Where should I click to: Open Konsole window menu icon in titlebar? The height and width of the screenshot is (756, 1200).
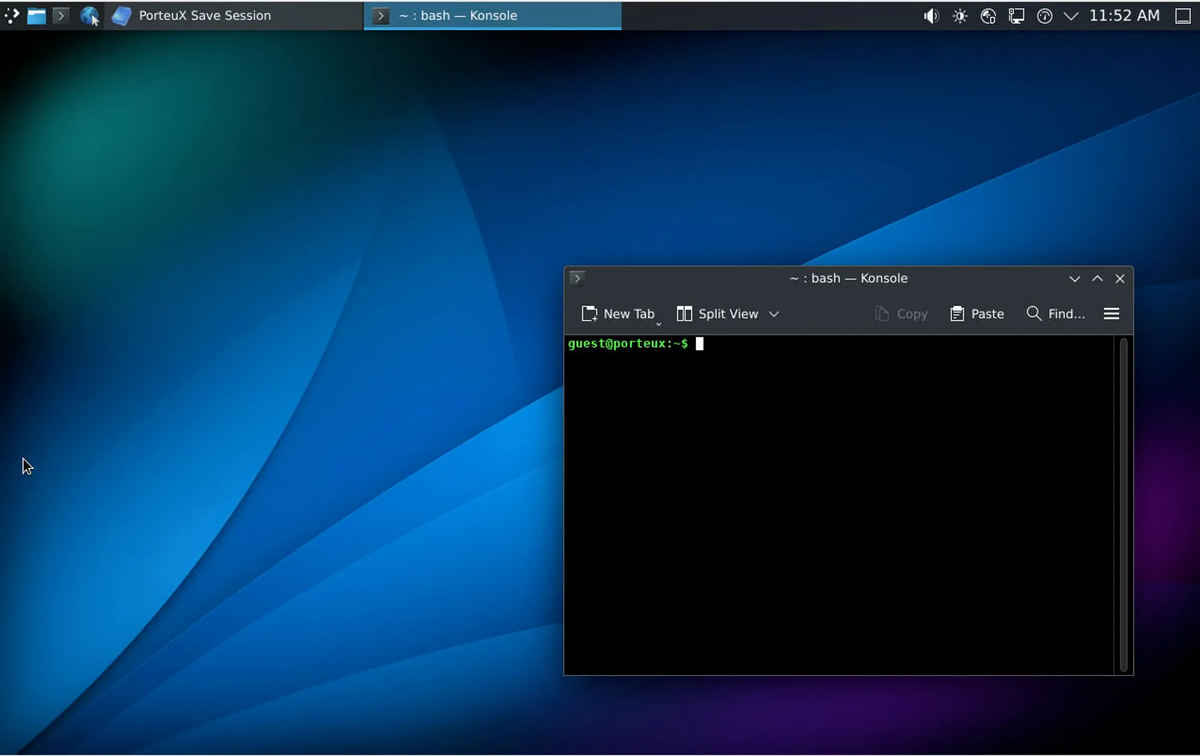(577, 278)
